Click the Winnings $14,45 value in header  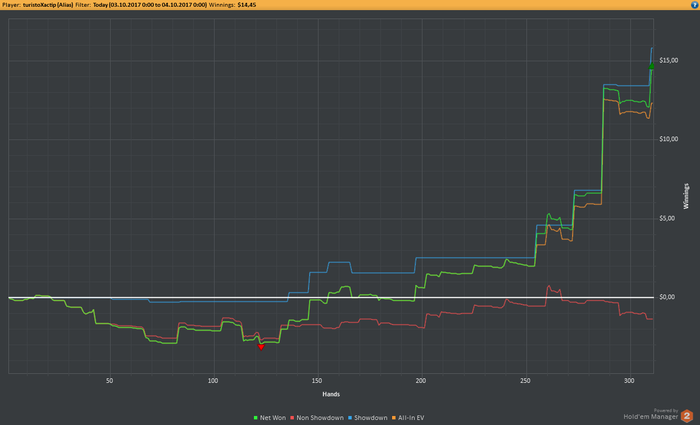pos(247,5)
